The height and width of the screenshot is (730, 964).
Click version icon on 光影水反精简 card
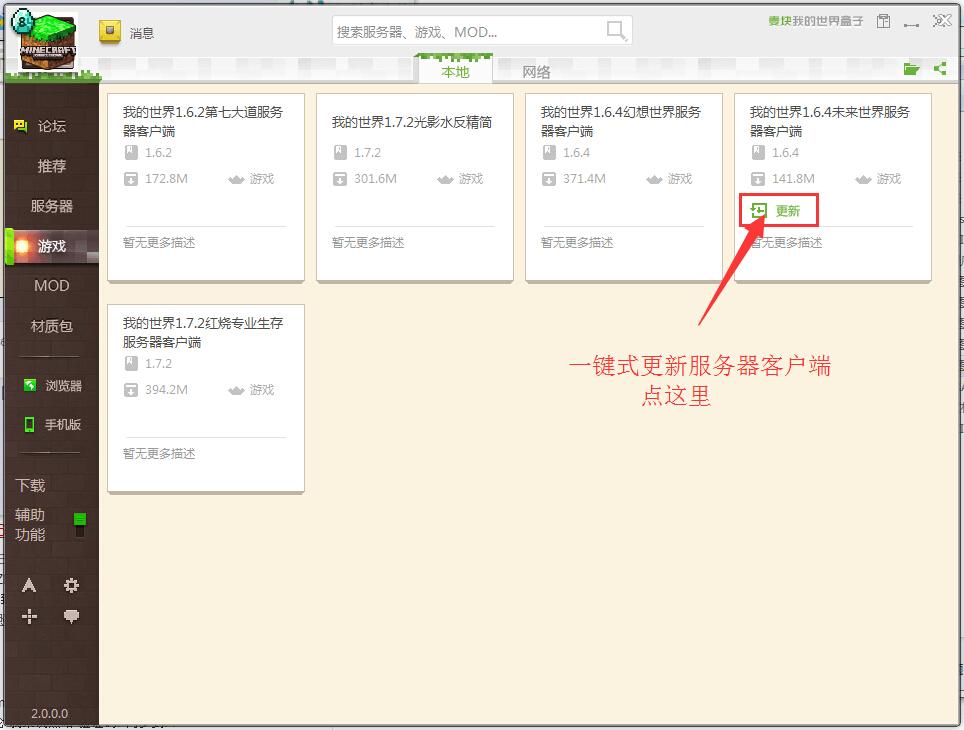(340, 153)
